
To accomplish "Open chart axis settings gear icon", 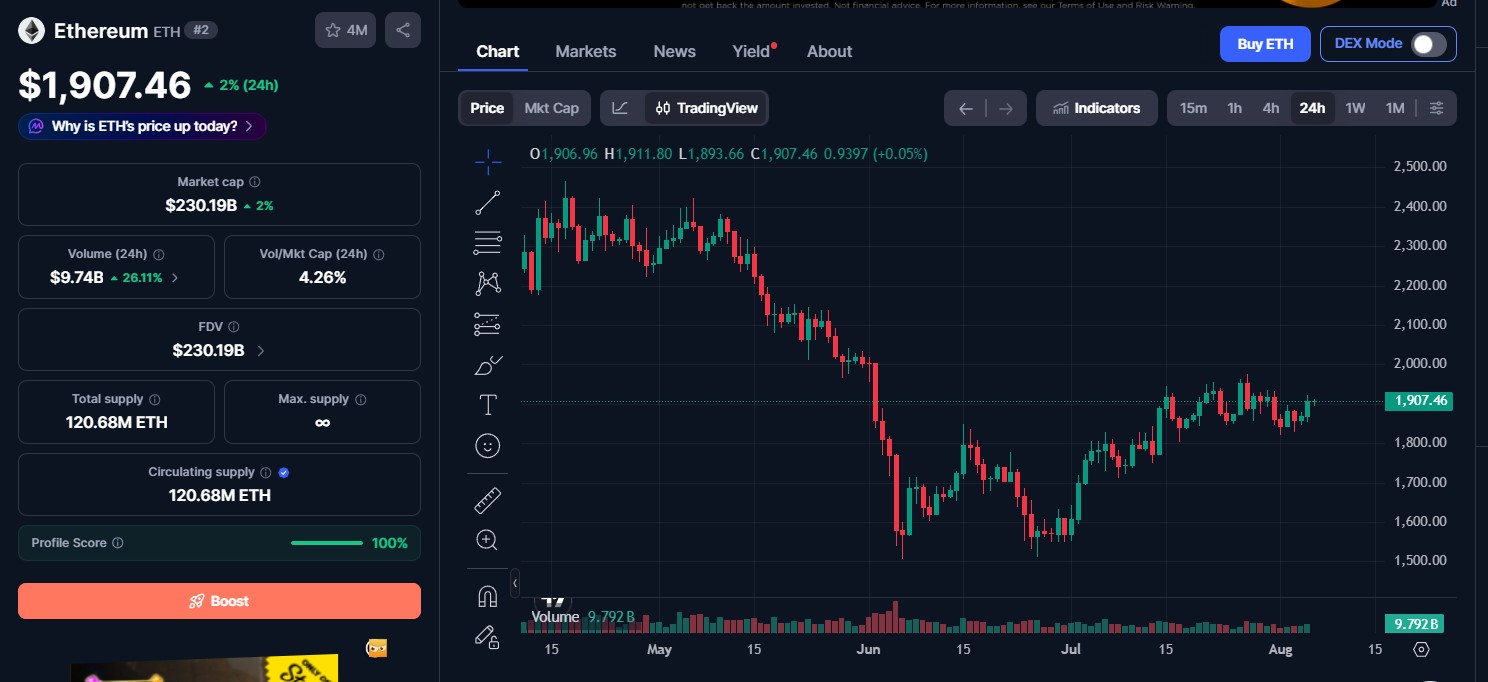I will (1422, 650).
